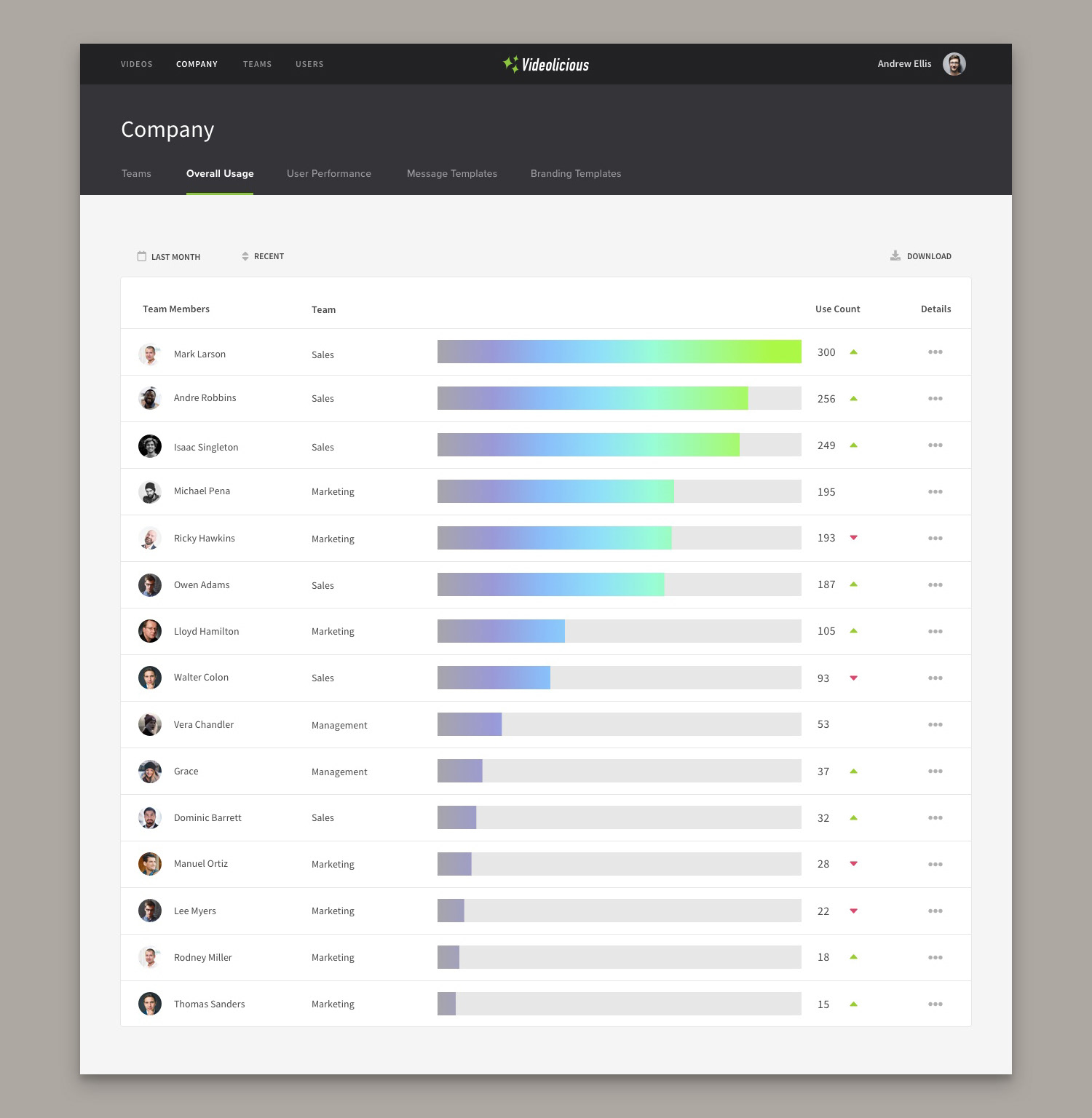Open details menu for Michael Pena
This screenshot has height=1118, width=1092.
pos(935,492)
